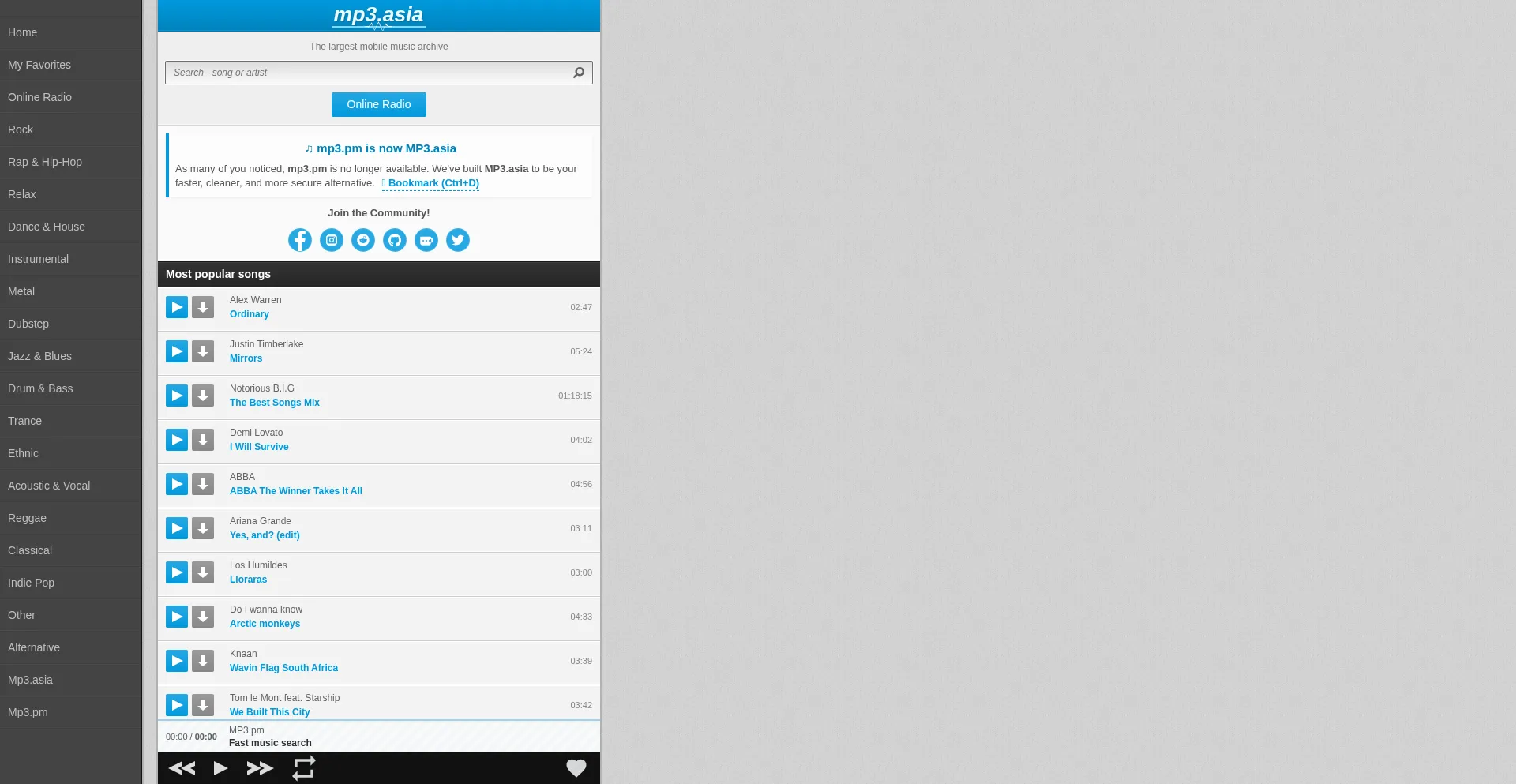Viewport: 1516px width, 784px height.
Task: Open Mp3.pm link in the sidebar
Action: [x=71, y=712]
